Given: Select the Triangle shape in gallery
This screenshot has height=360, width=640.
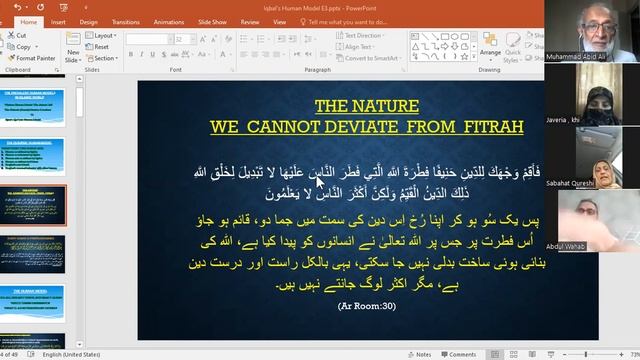Looking at the screenshot, I should pyautogui.click(x=415, y=47).
